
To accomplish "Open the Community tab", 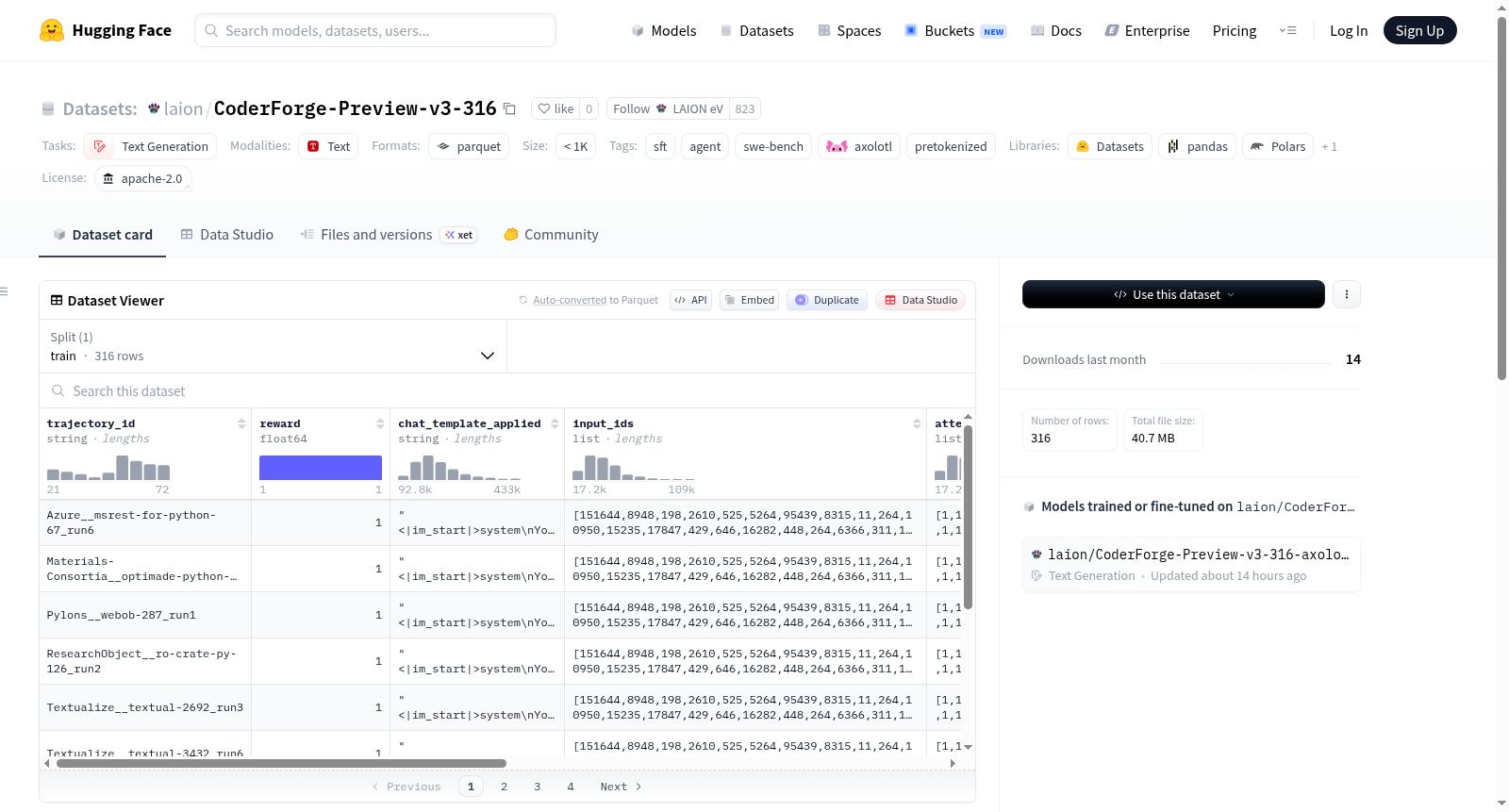I will [551, 234].
